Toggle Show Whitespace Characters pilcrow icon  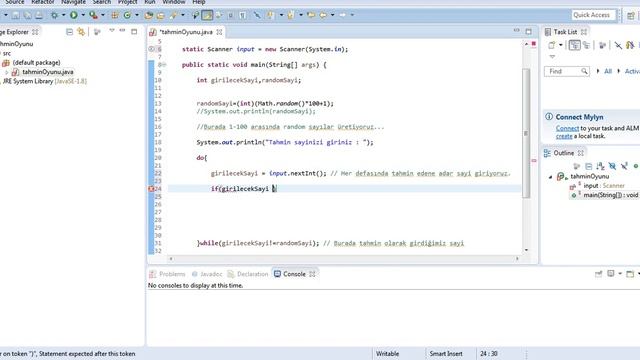(243, 16)
